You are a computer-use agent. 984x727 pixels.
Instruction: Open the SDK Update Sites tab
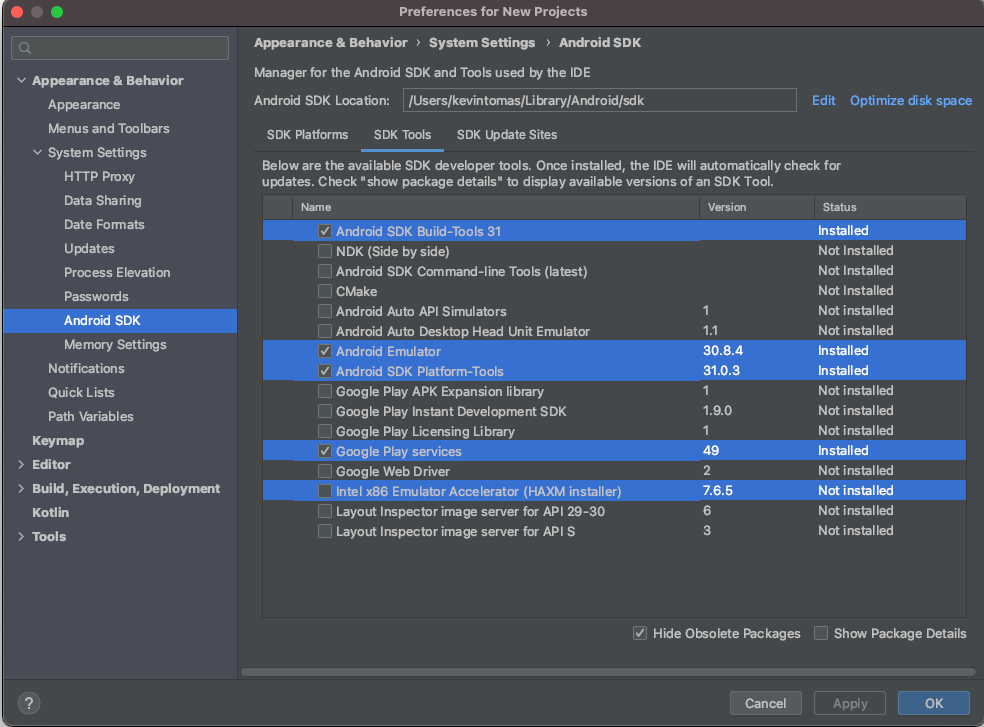tap(507, 135)
